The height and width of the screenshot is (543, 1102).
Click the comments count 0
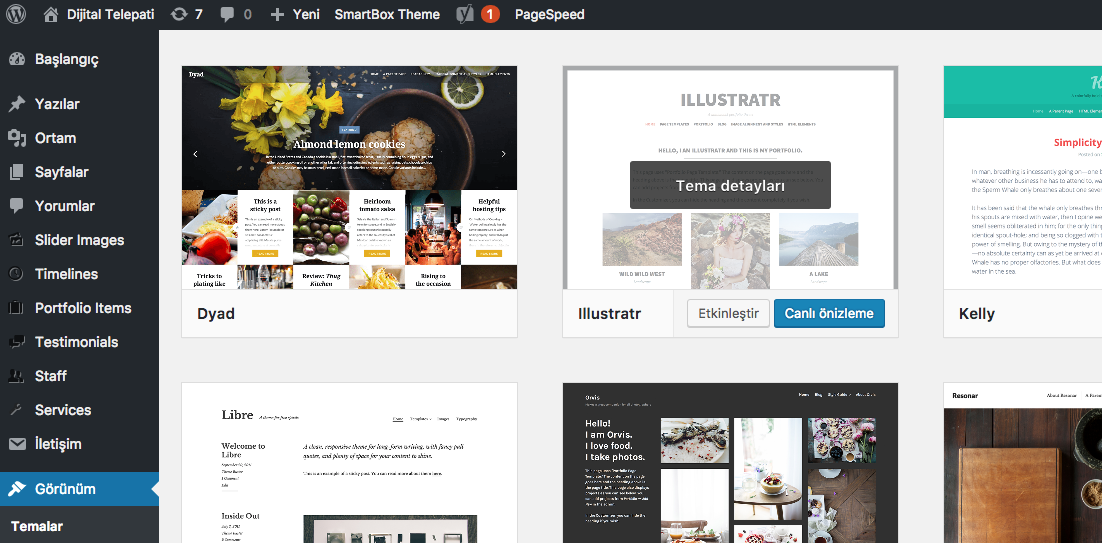[x=247, y=14]
